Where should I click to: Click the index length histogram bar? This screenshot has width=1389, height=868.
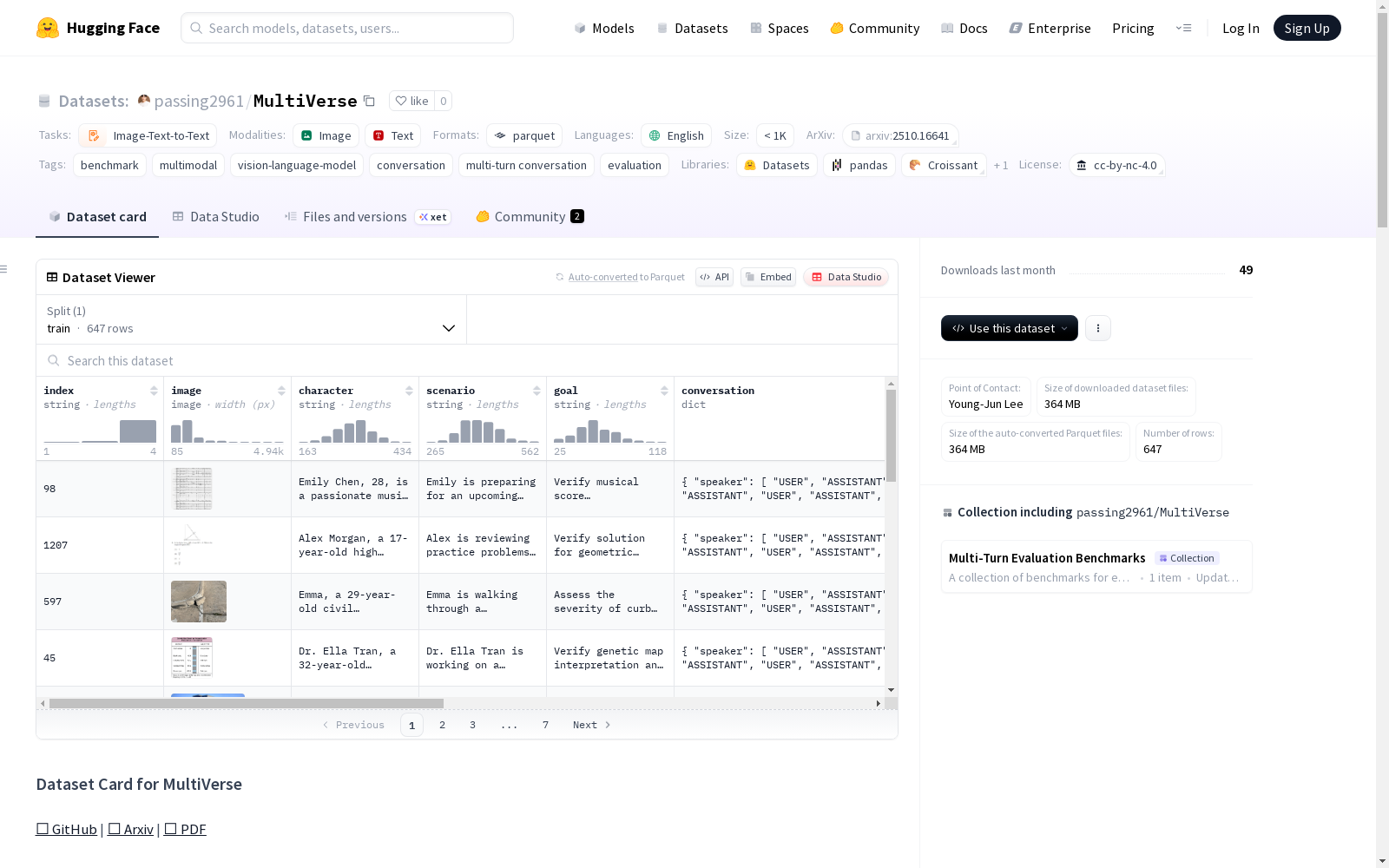click(x=138, y=431)
